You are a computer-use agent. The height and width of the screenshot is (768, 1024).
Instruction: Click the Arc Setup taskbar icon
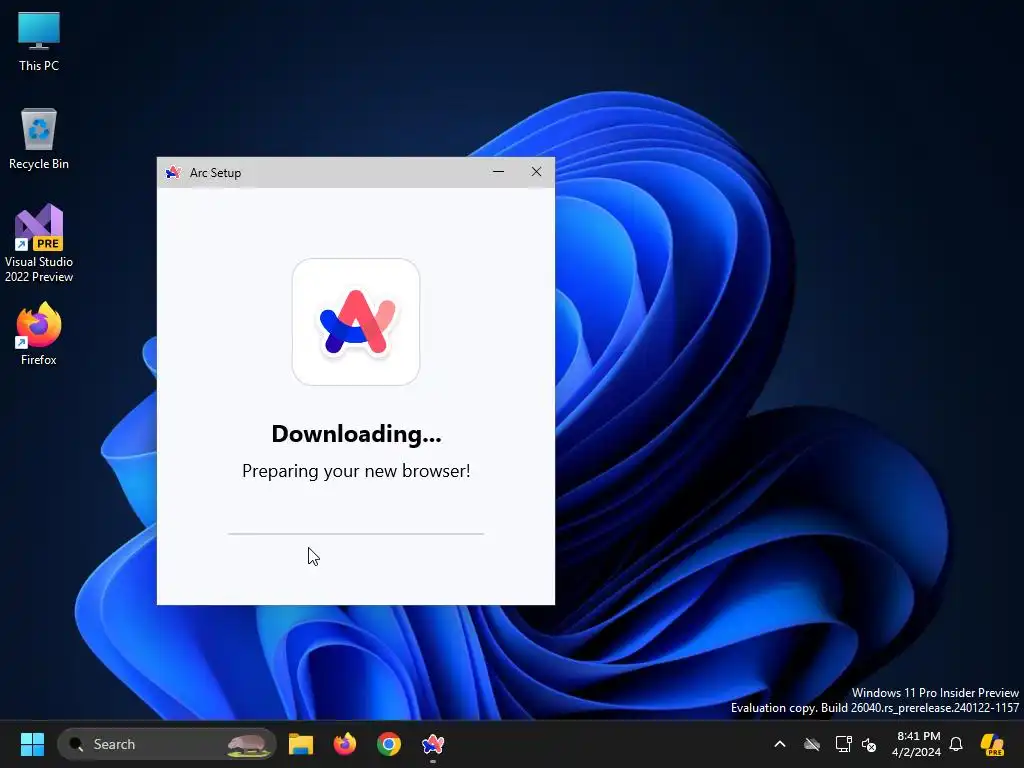coord(432,744)
